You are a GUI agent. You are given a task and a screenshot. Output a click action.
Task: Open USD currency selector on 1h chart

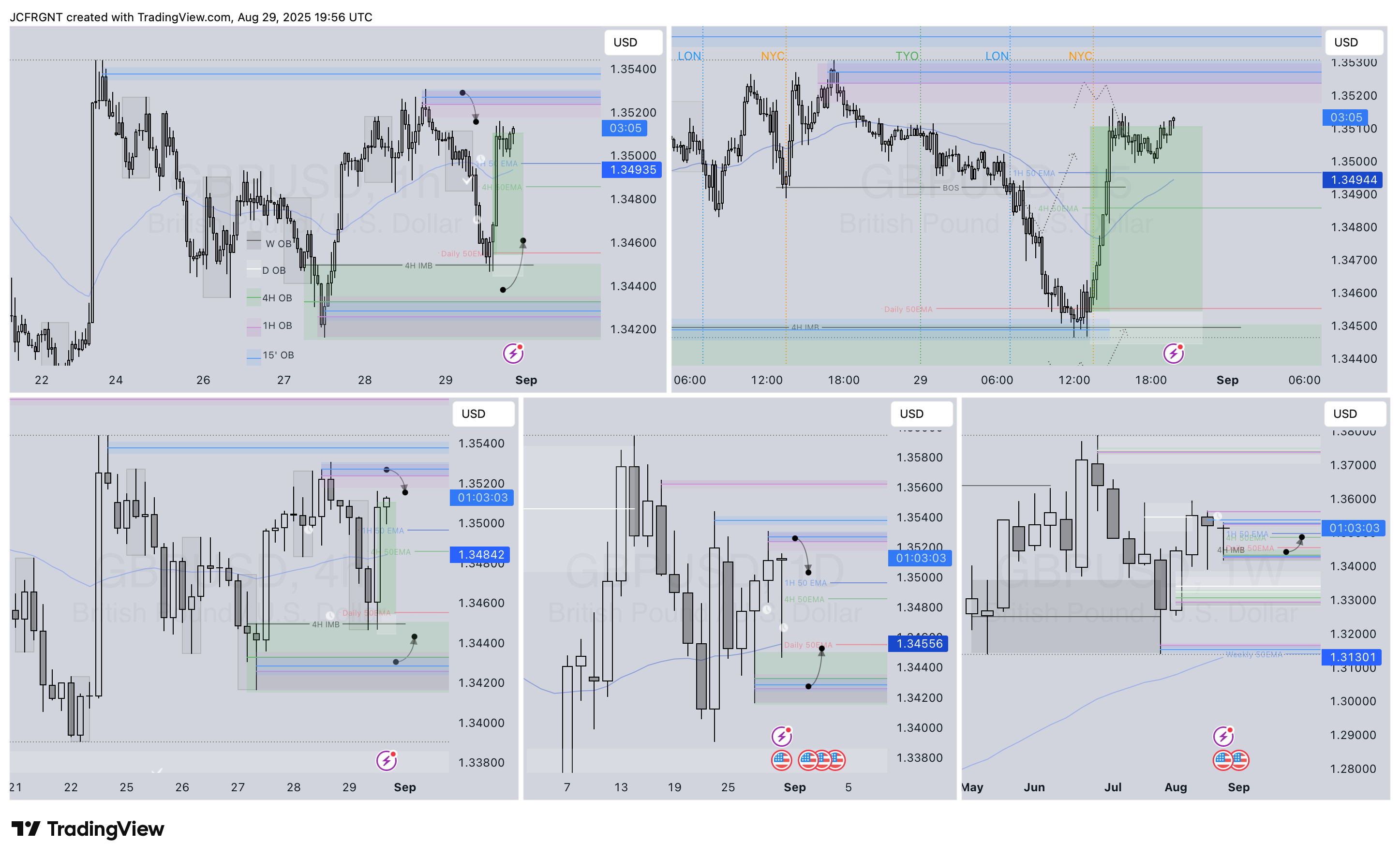coord(633,43)
